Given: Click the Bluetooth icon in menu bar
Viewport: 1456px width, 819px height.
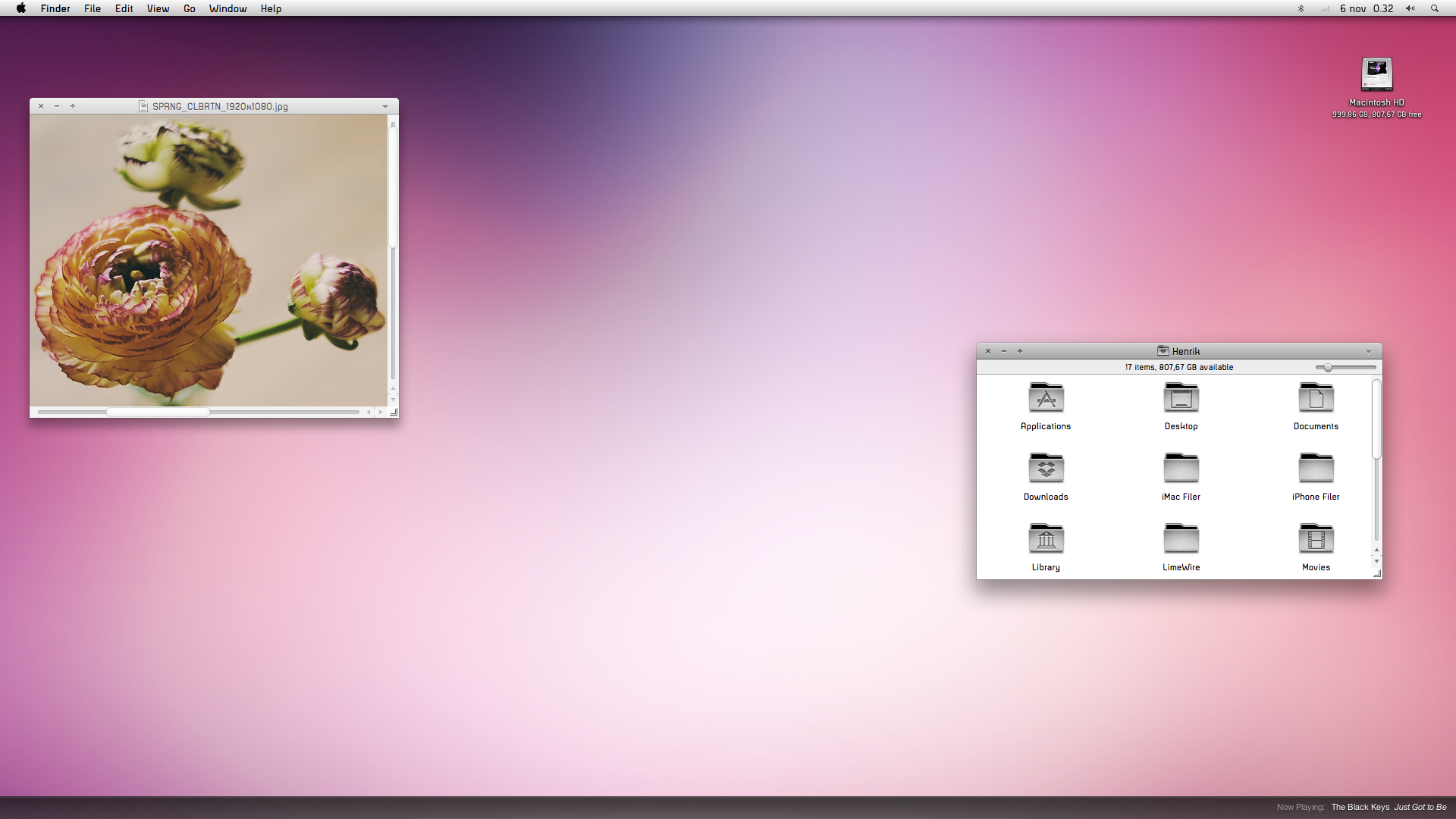Looking at the screenshot, I should [x=1301, y=8].
